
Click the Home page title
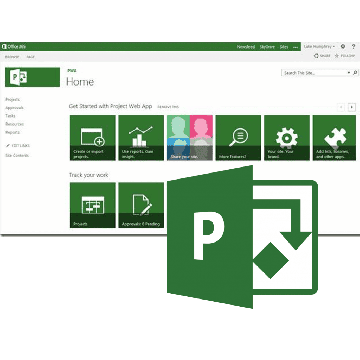pos(80,82)
